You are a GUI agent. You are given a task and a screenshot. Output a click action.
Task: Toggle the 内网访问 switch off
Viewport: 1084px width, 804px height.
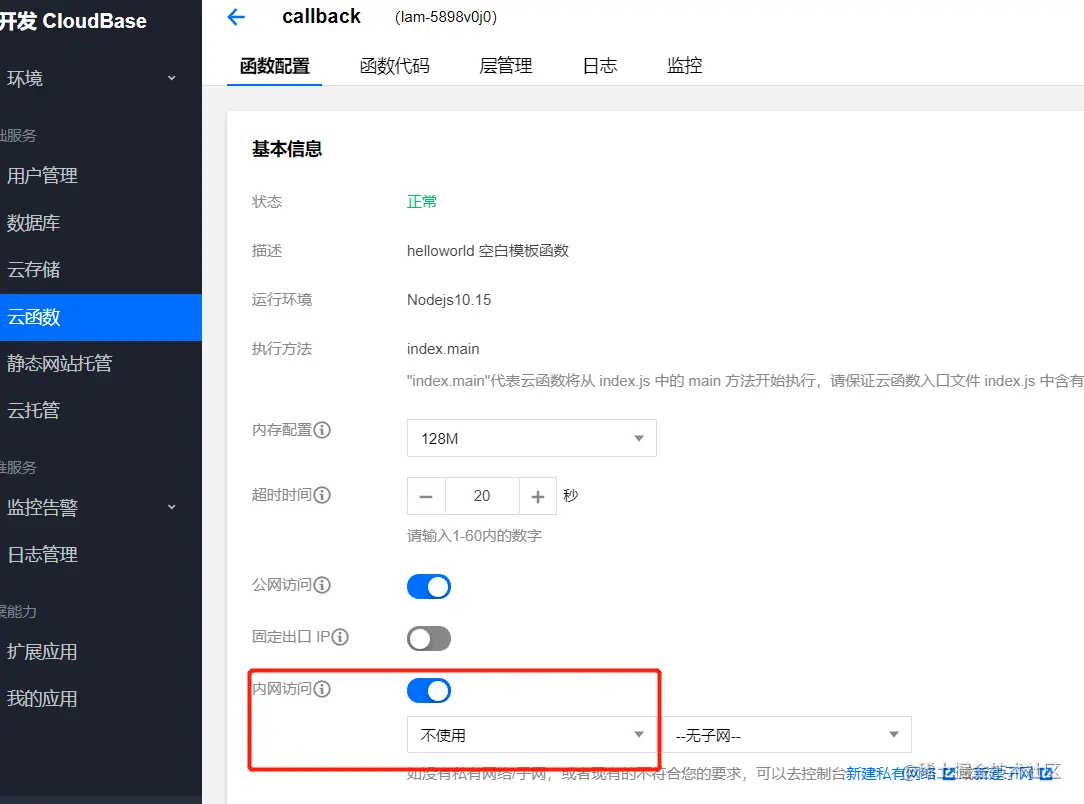(x=429, y=690)
